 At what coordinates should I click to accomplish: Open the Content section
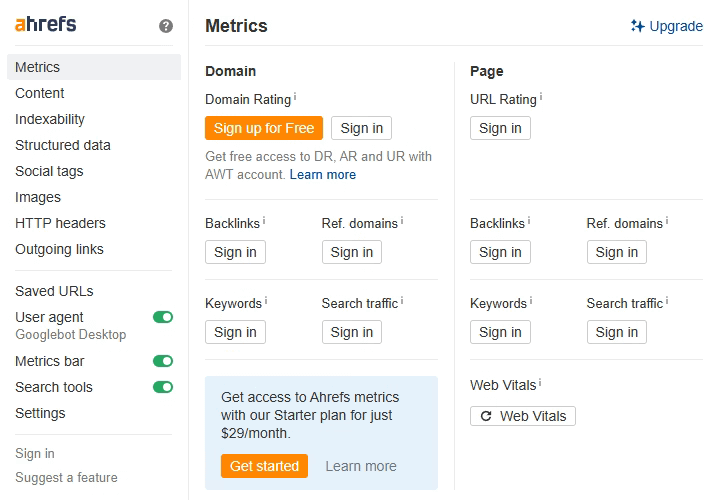[39, 93]
